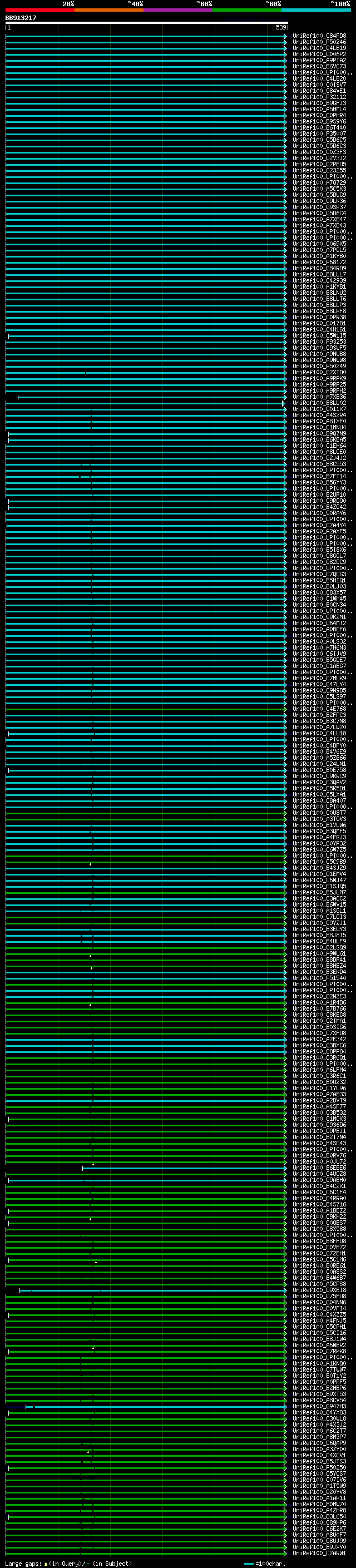Click the red ~20% identity legend segment
This screenshot has width=356, height=1568.
[x=39, y=10]
